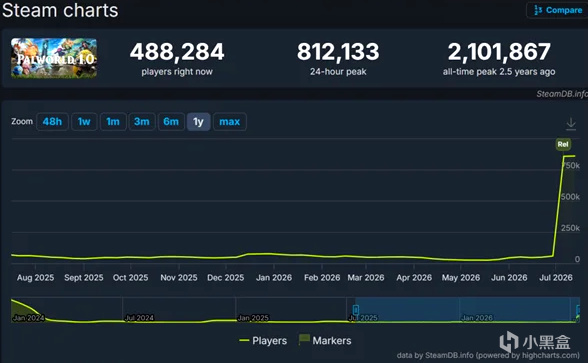
Task: Toggle the Players series in legend
Action: (263, 340)
